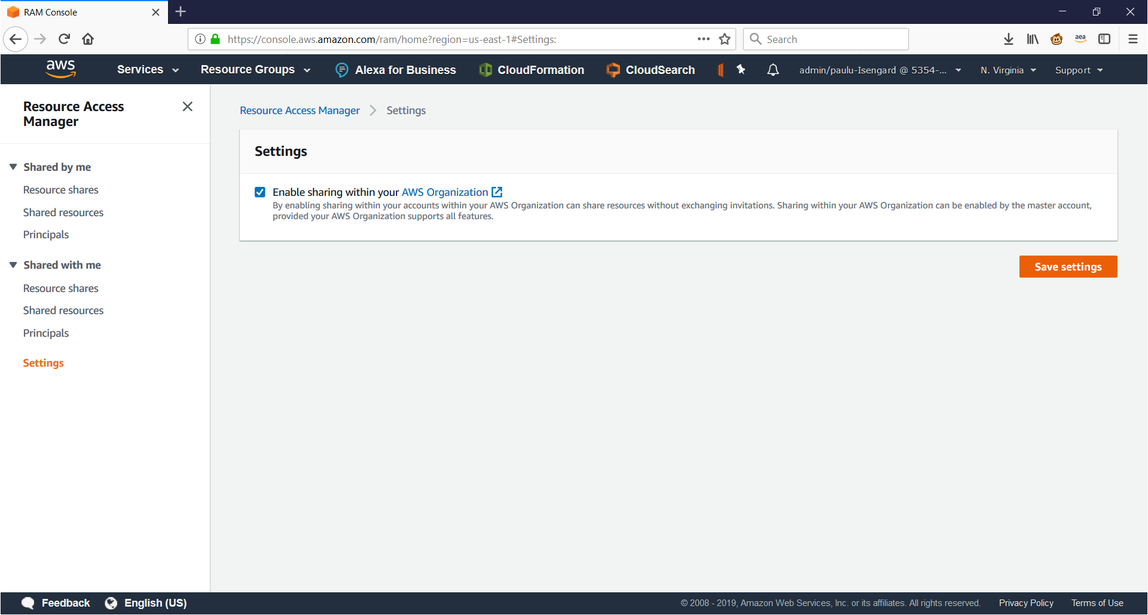The height and width of the screenshot is (615, 1148).
Task: Open Resource shares under Shared with me
Action: pyautogui.click(x=61, y=288)
